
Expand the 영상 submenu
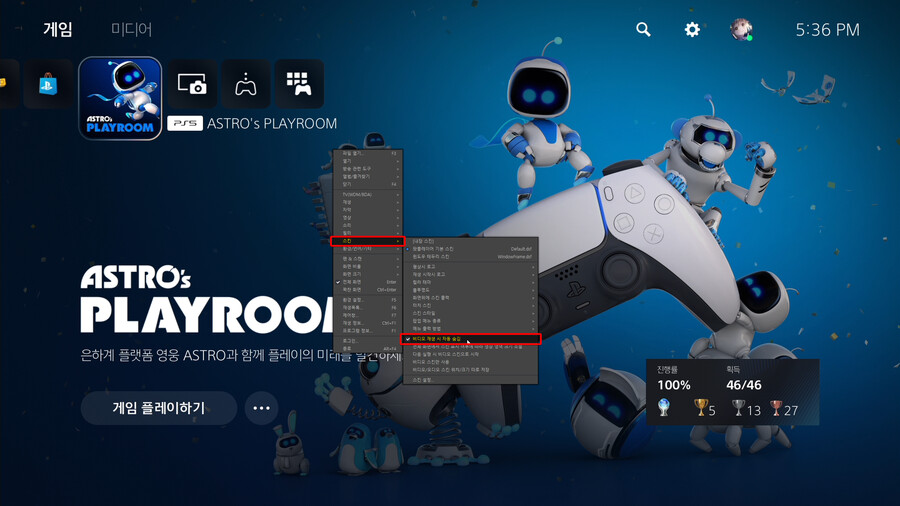coord(367,218)
